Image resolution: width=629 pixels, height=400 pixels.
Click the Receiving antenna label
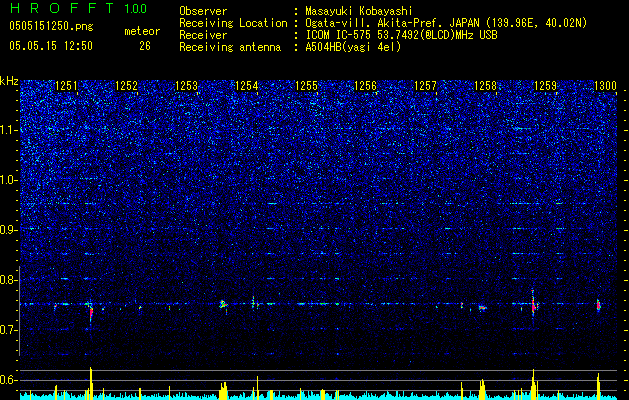[x=230, y=47]
